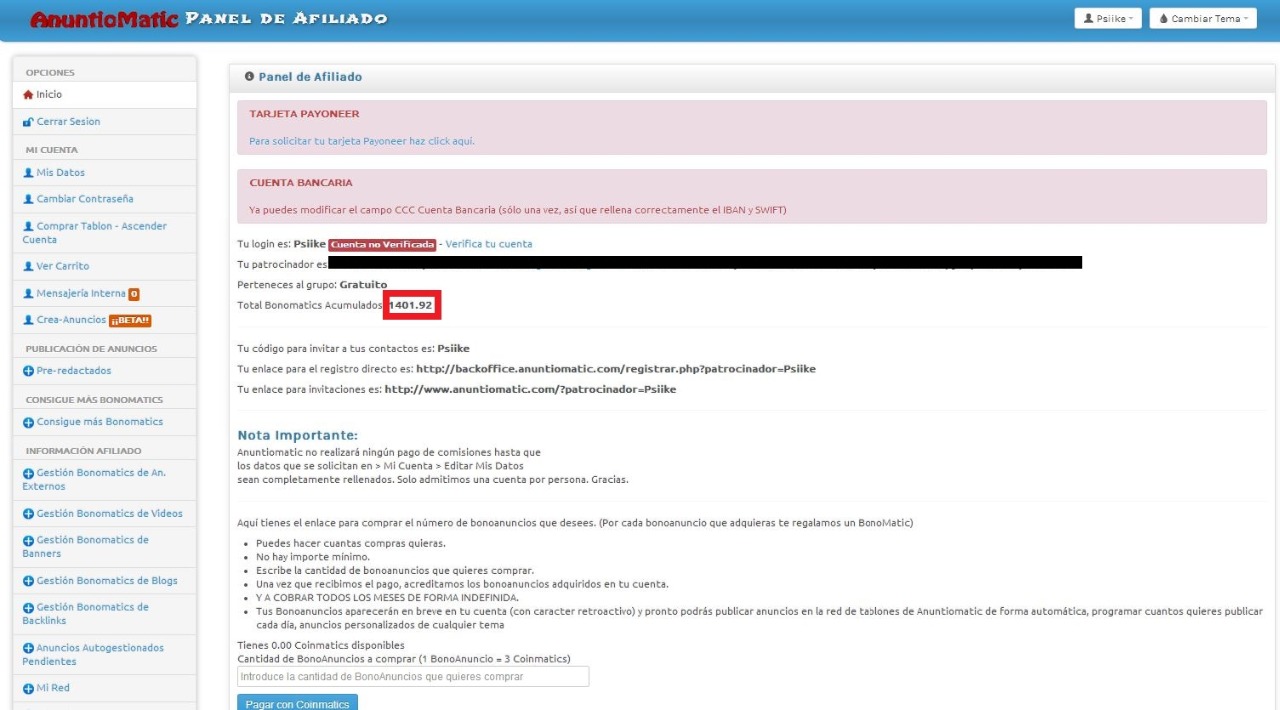Click the user icon next to Mis Datos
Viewport: 1280px width, 710px height.
click(28, 173)
